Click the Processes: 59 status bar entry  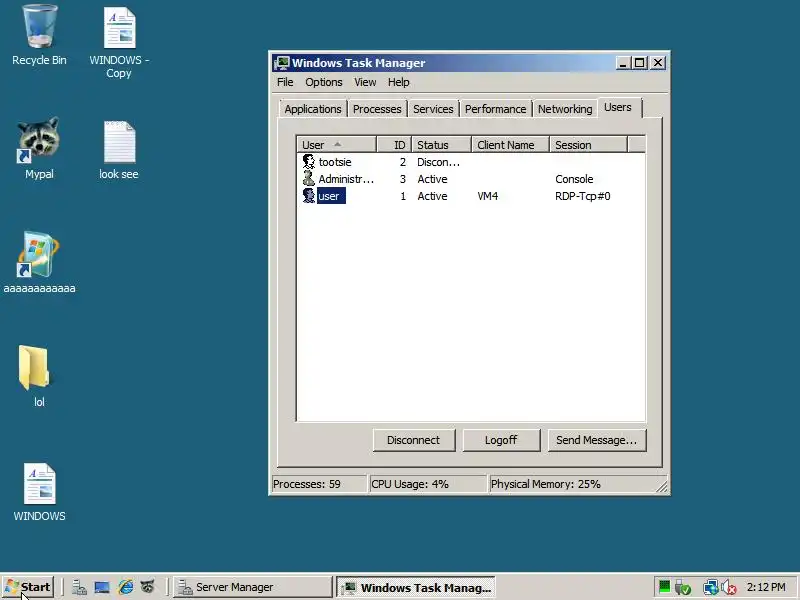pyautogui.click(x=318, y=484)
